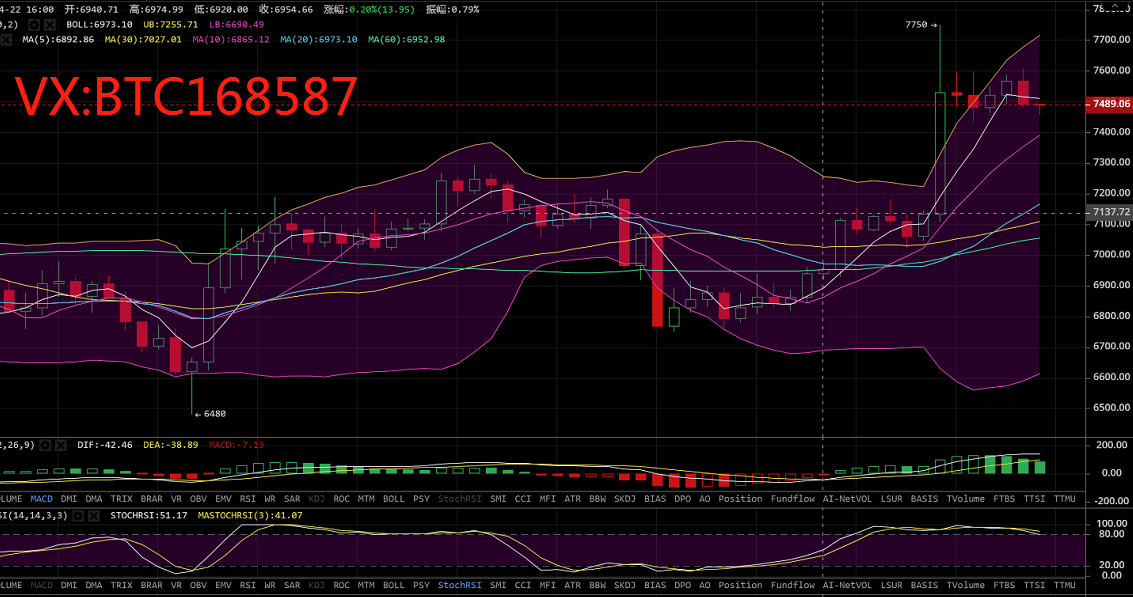Click the 7137.72 crosshair price label
1133x597 pixels.
point(1111,213)
